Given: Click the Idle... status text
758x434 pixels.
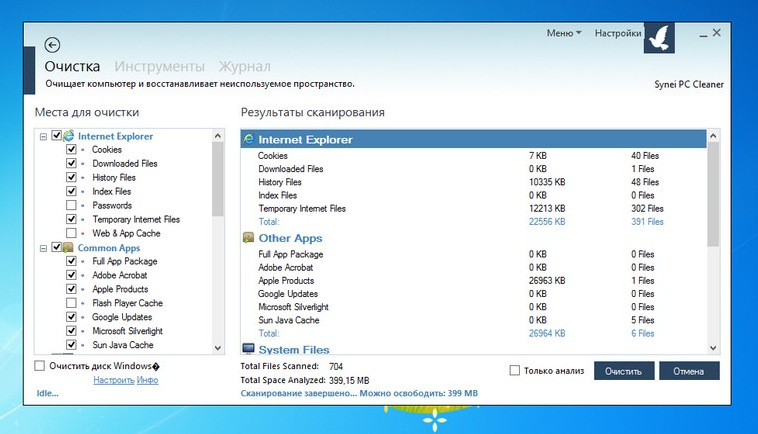Looking at the screenshot, I should pyautogui.click(x=47, y=393).
